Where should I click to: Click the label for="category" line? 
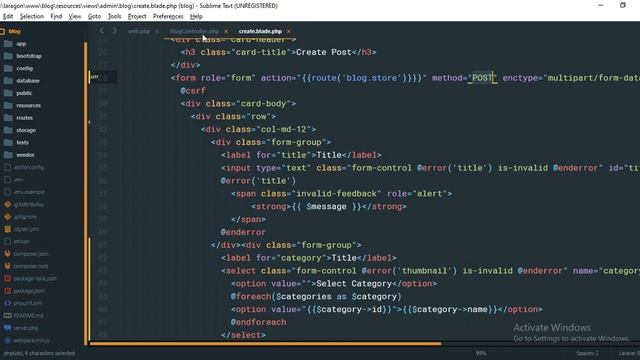point(309,258)
